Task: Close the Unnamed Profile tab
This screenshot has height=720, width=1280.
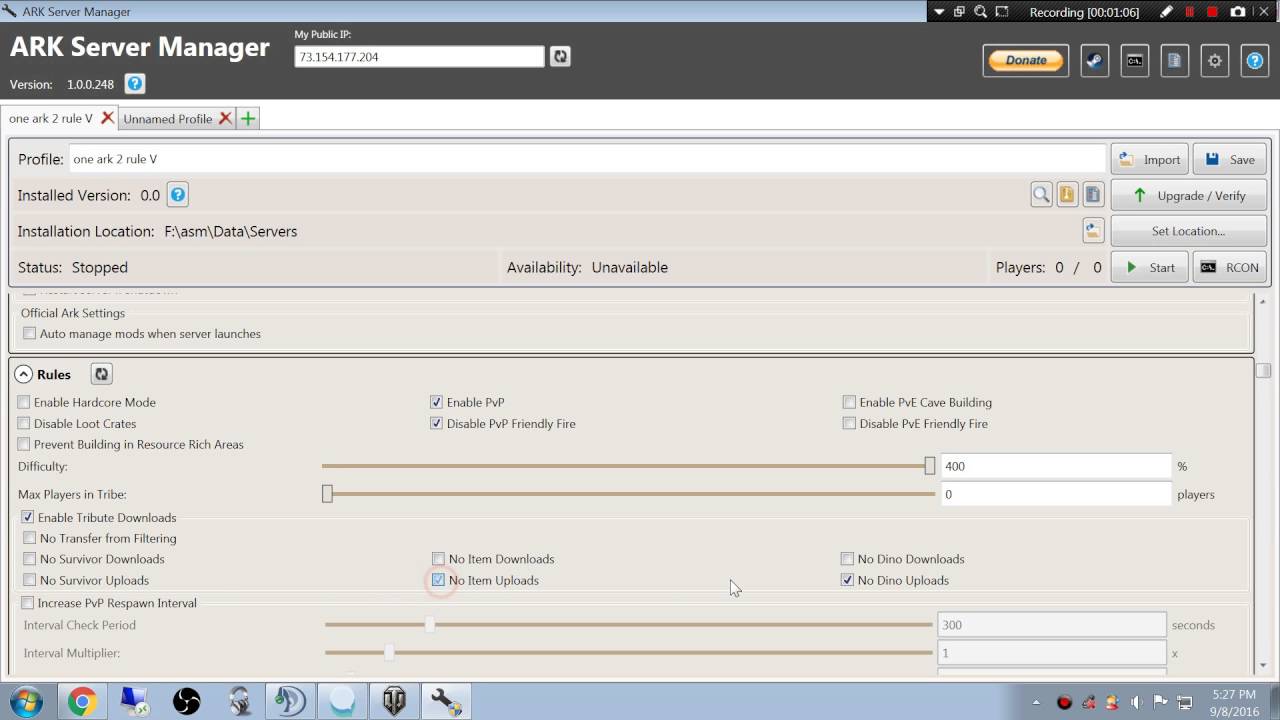Action: 225,118
